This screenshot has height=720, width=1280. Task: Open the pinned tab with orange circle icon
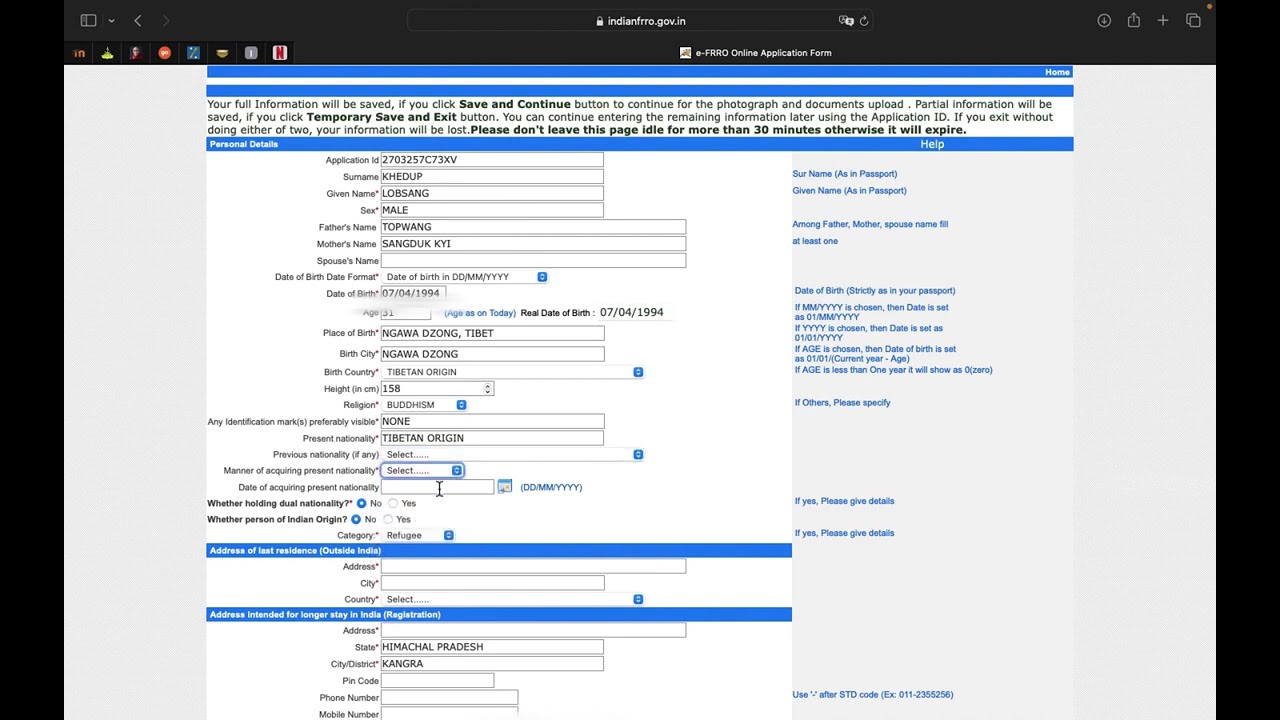[x=165, y=53]
